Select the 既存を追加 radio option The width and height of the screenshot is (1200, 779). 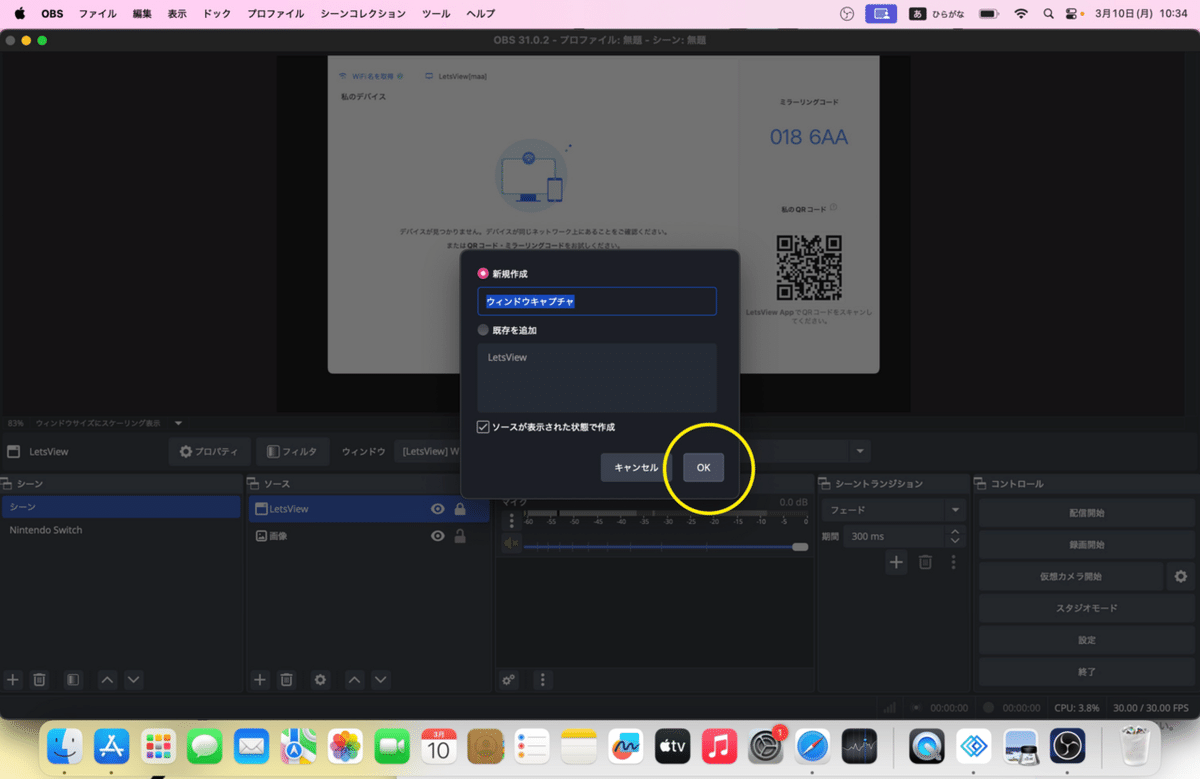483,329
